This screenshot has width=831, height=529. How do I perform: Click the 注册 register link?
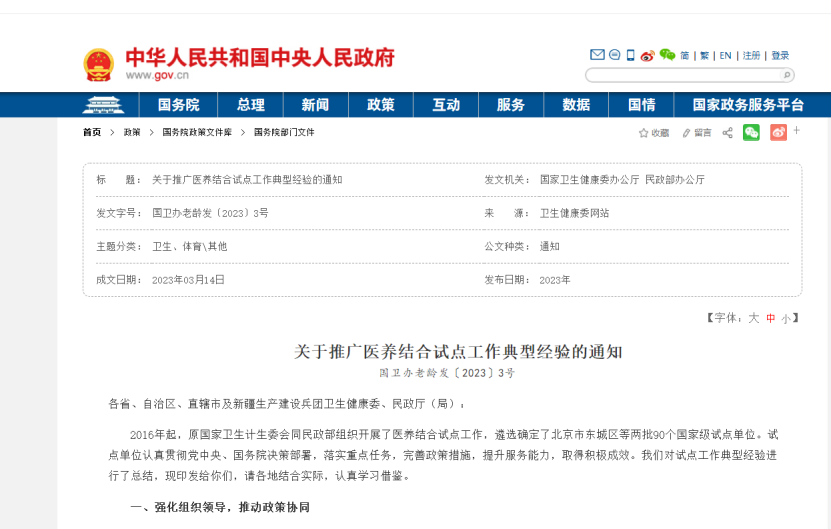pyautogui.click(x=751, y=56)
